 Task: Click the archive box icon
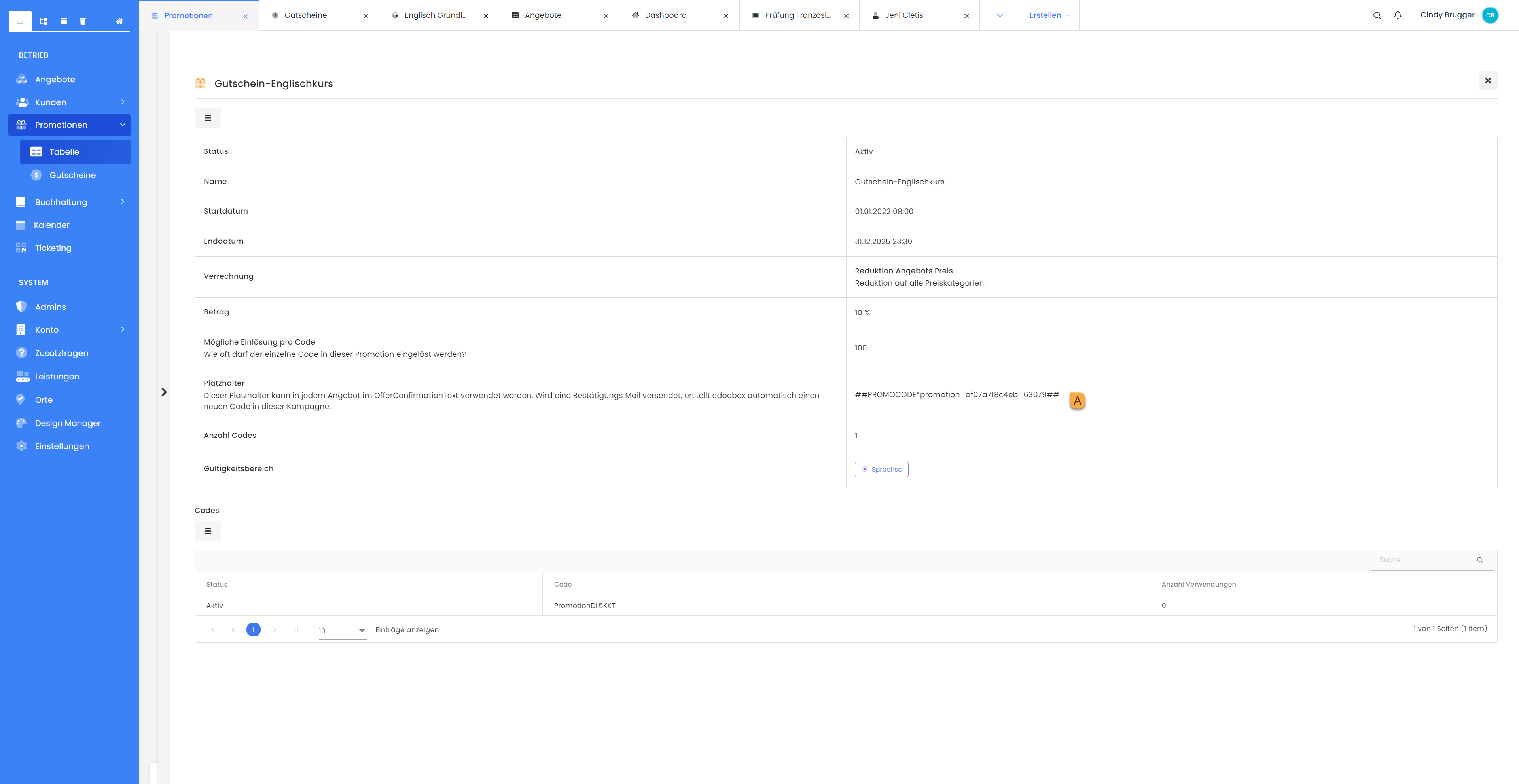[64, 21]
